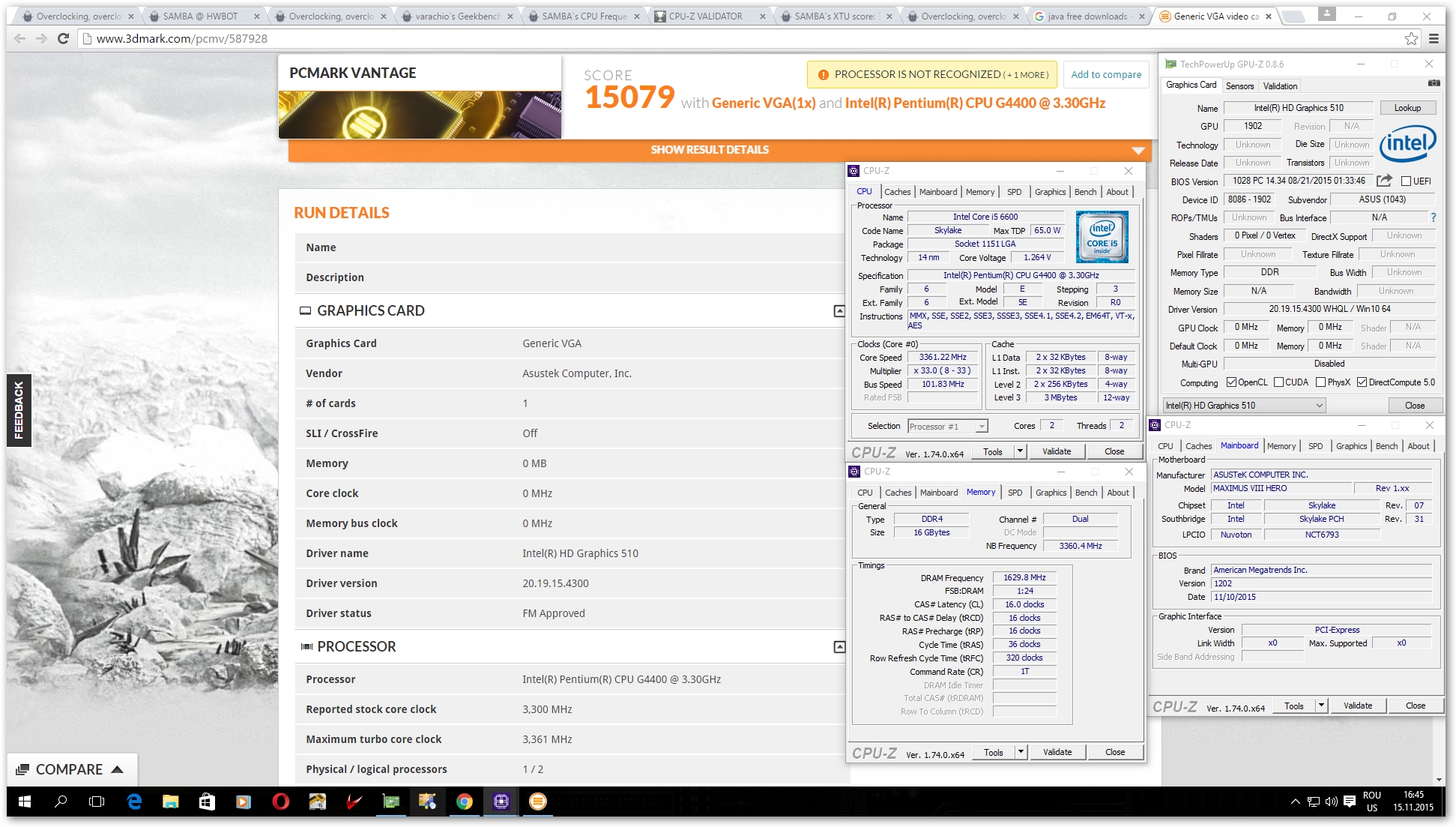Bookmark page with star icon
This screenshot has width=1456, height=827.
tap(1411, 39)
